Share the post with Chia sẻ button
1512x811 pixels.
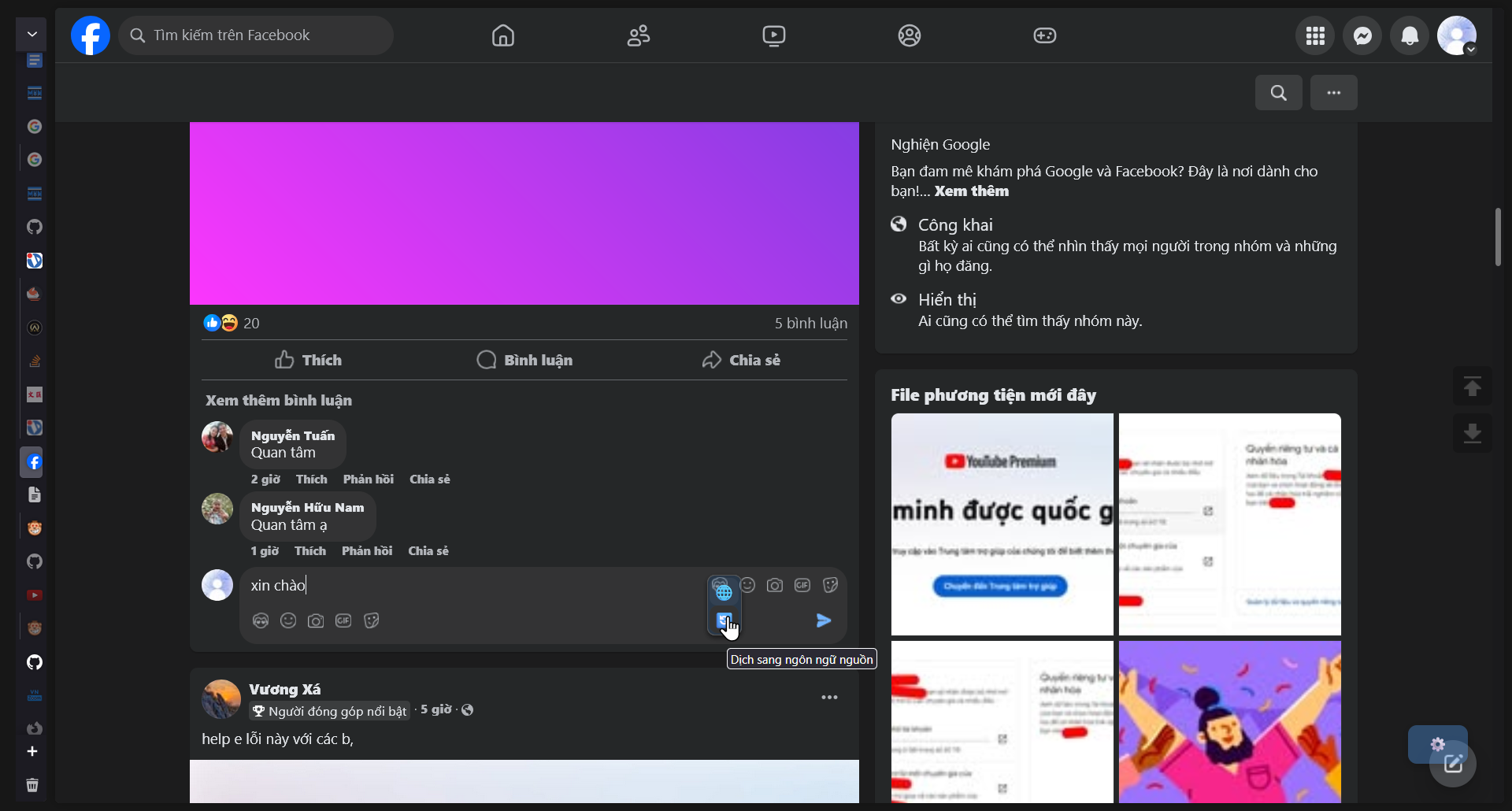[741, 360]
